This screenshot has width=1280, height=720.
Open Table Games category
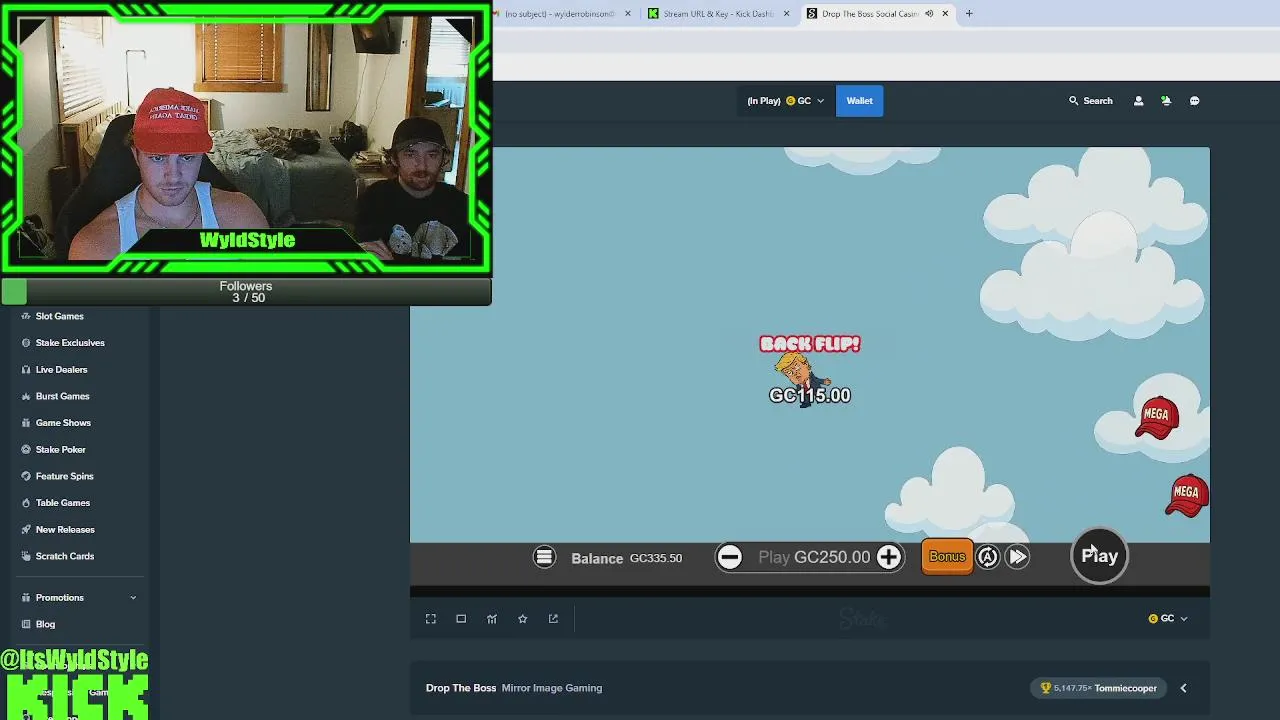63,503
